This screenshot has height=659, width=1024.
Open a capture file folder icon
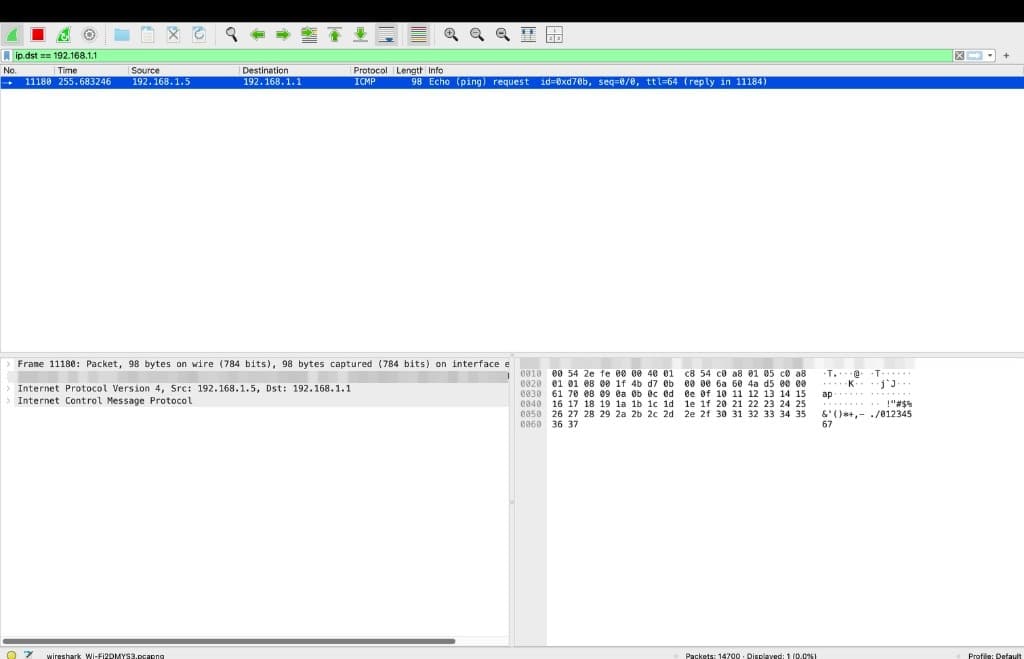121,35
